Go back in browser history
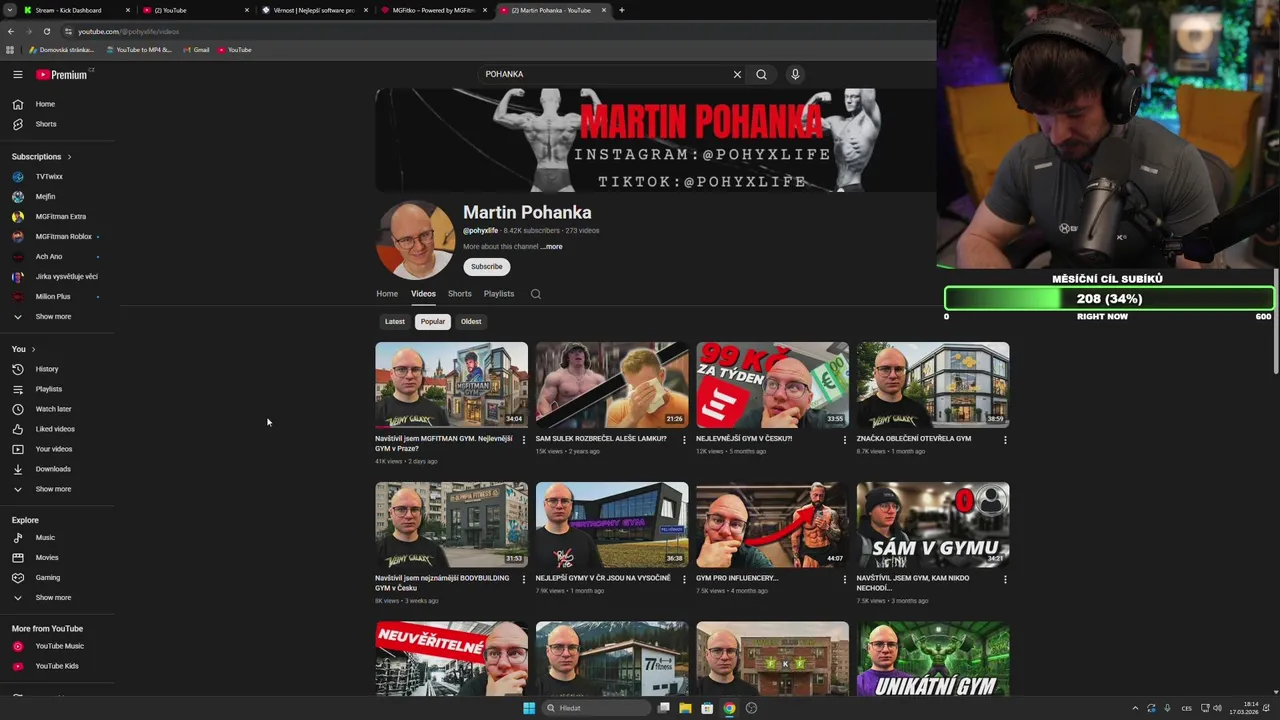This screenshot has width=1280, height=720. (11, 31)
